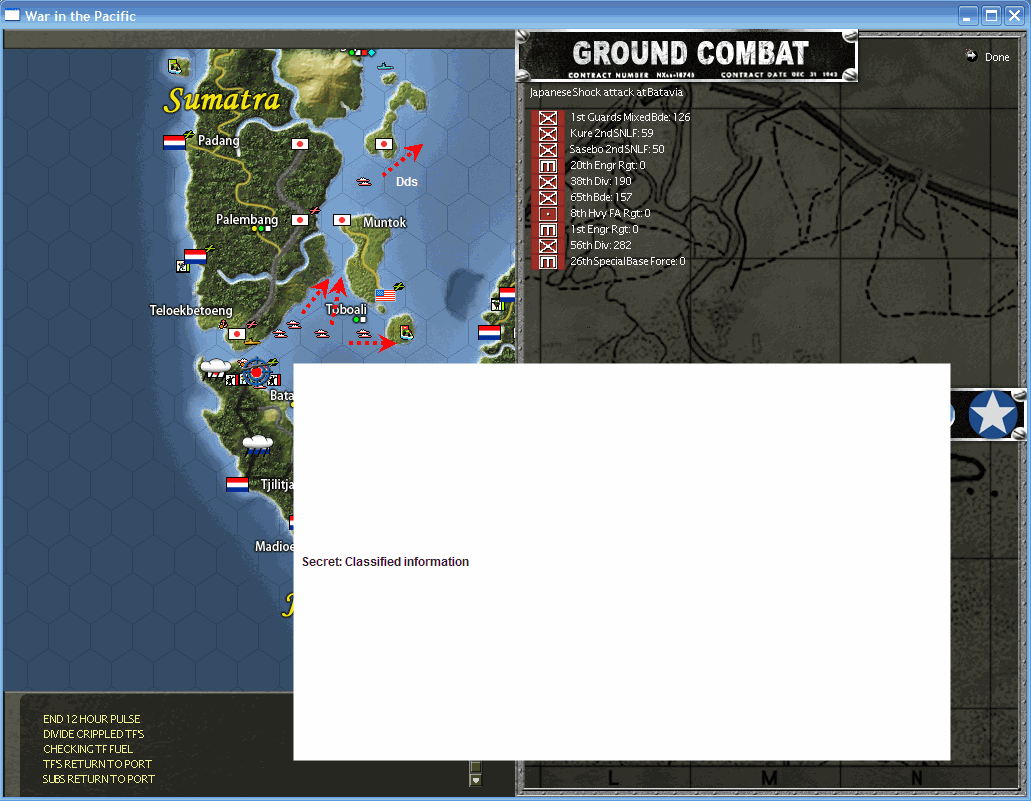The image size is (1031, 801).
Task: Click the rain cloud icon above Tjilitjap
Action: pyautogui.click(x=257, y=445)
